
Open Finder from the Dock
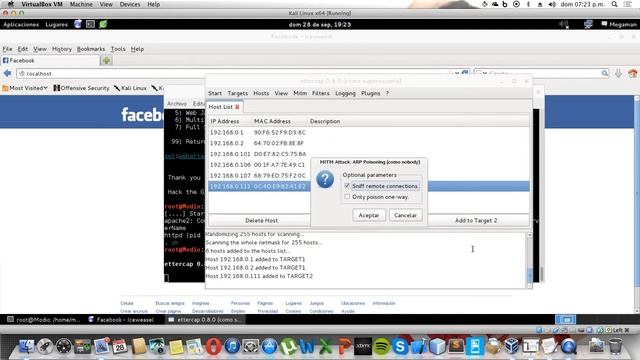(27, 347)
